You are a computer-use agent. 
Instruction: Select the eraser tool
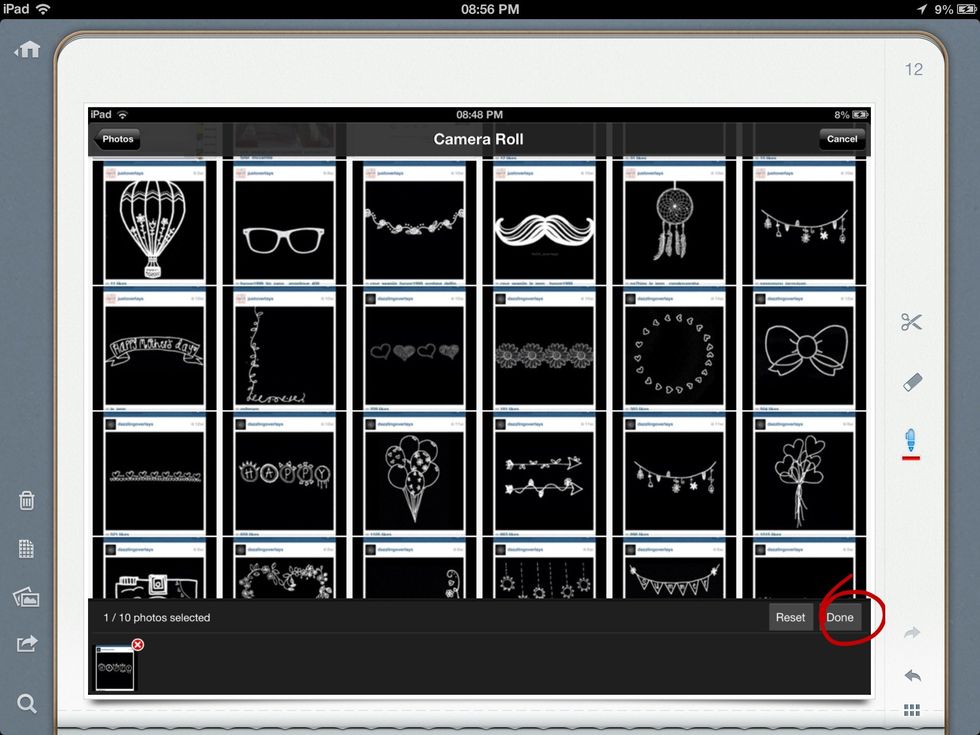pos(911,382)
